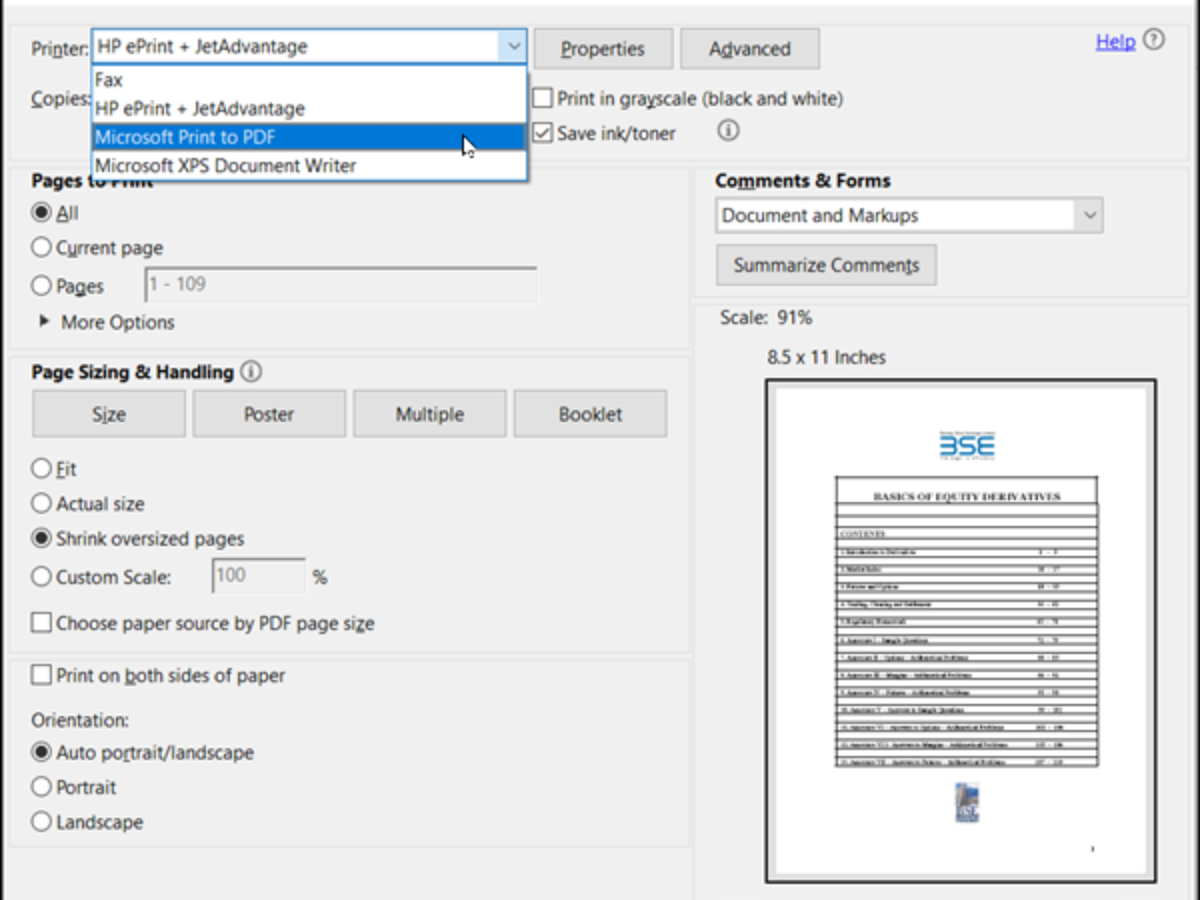Click the Custom Scale percentage field

(258, 576)
